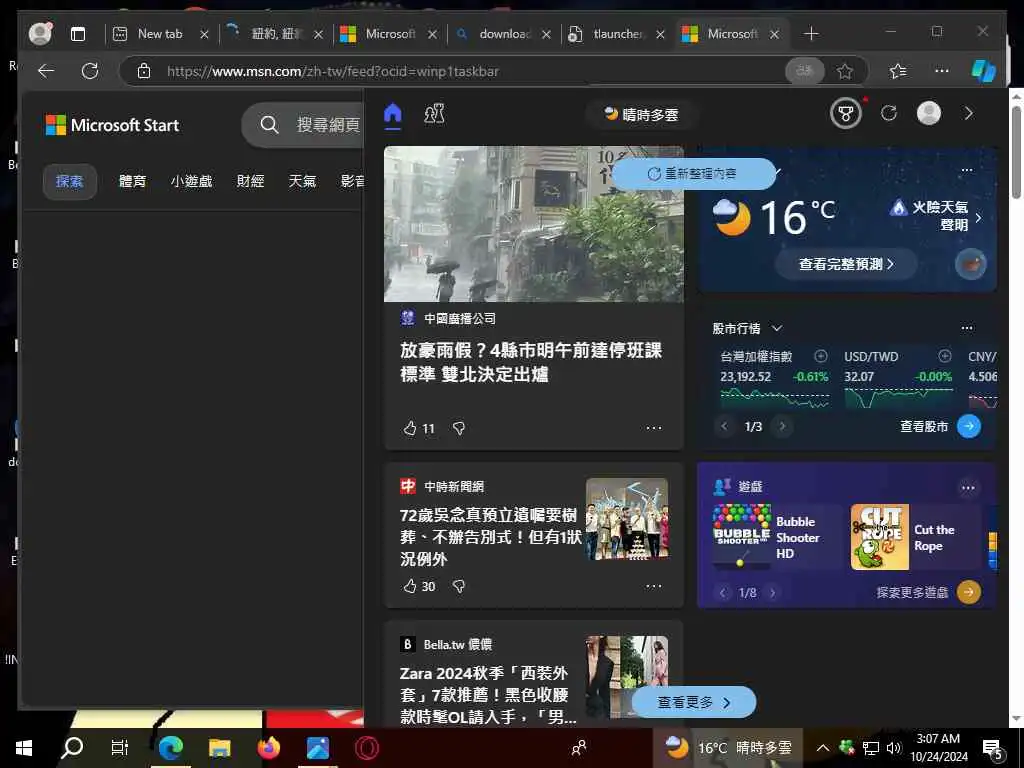The width and height of the screenshot is (1024, 768).
Task: Go to previous page of games
Action: coord(722,593)
